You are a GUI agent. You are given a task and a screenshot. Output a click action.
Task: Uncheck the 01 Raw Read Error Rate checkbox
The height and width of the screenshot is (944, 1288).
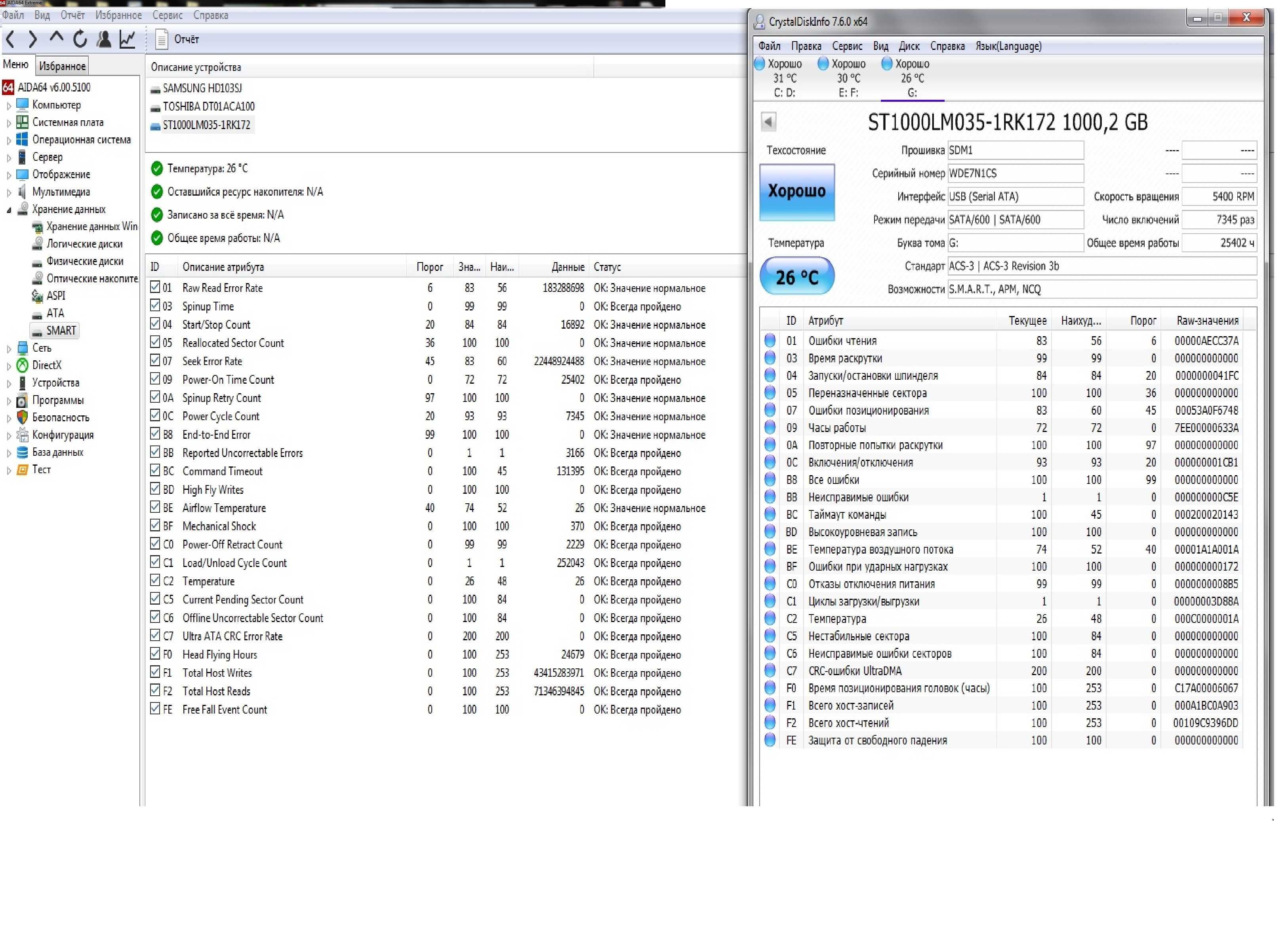tap(155, 287)
